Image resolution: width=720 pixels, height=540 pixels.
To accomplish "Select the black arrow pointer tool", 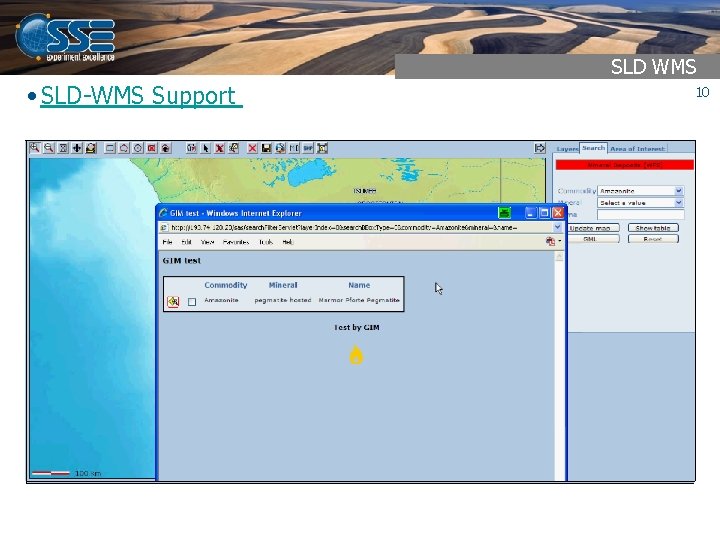I will click(x=206, y=148).
